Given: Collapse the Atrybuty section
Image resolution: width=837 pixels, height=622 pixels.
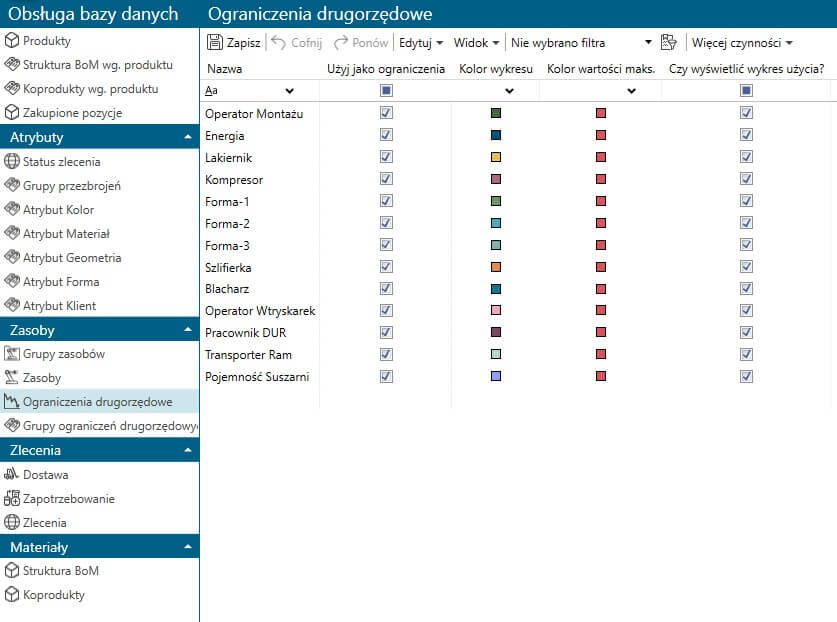Looking at the screenshot, I should (188, 137).
